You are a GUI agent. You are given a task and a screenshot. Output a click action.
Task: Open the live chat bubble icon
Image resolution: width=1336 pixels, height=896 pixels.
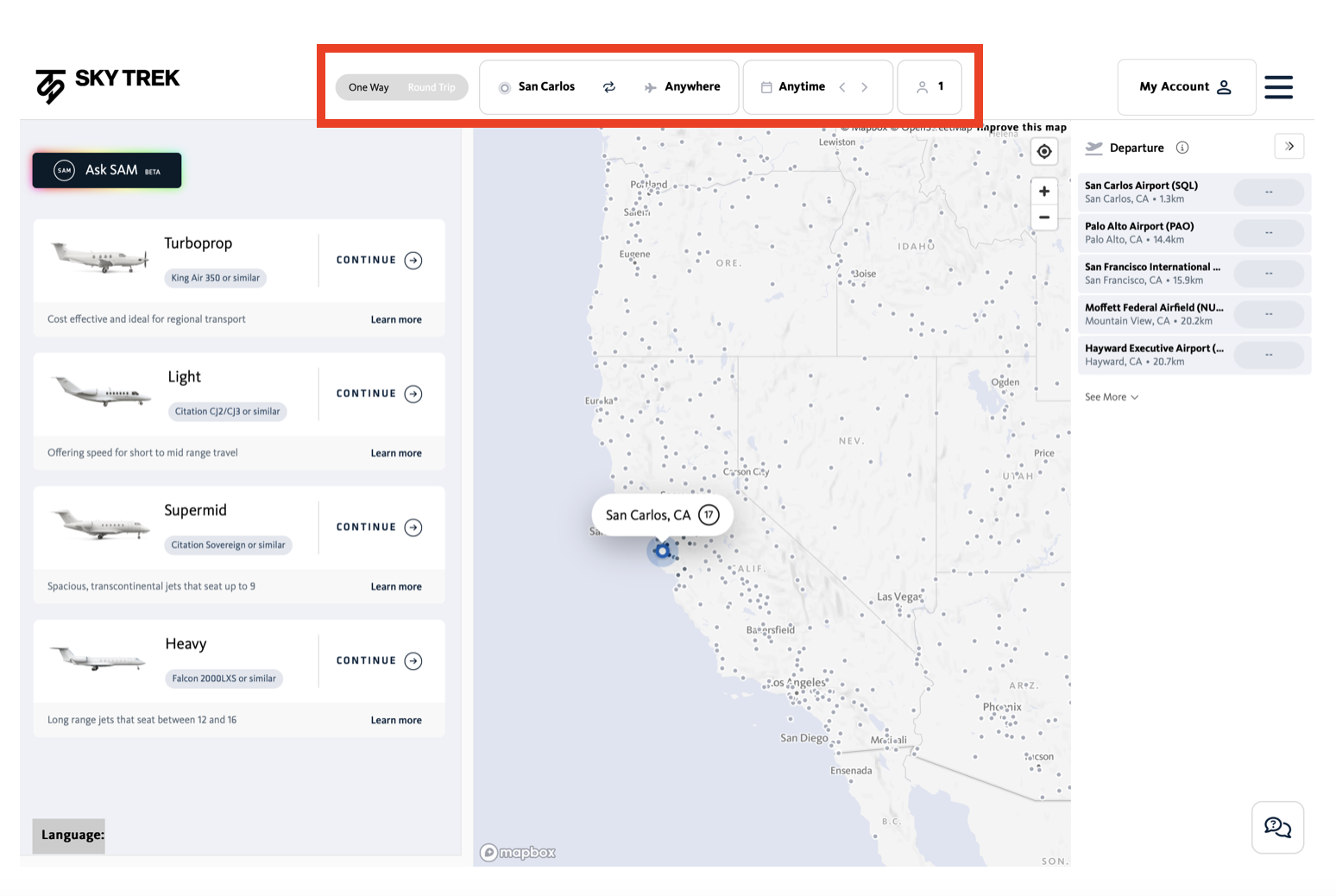(x=1277, y=828)
